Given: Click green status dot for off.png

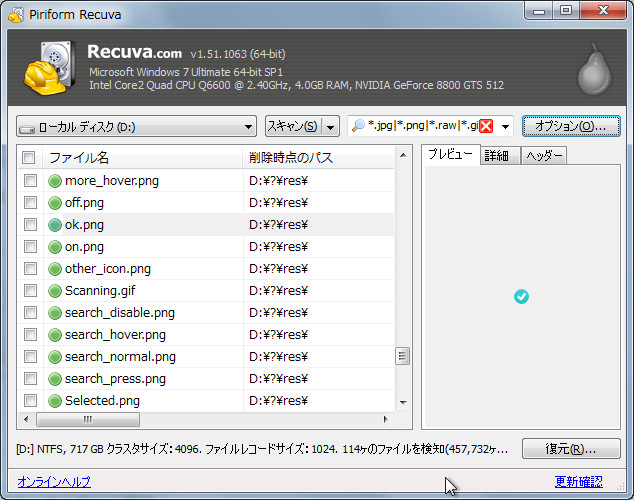Looking at the screenshot, I should tap(55, 203).
